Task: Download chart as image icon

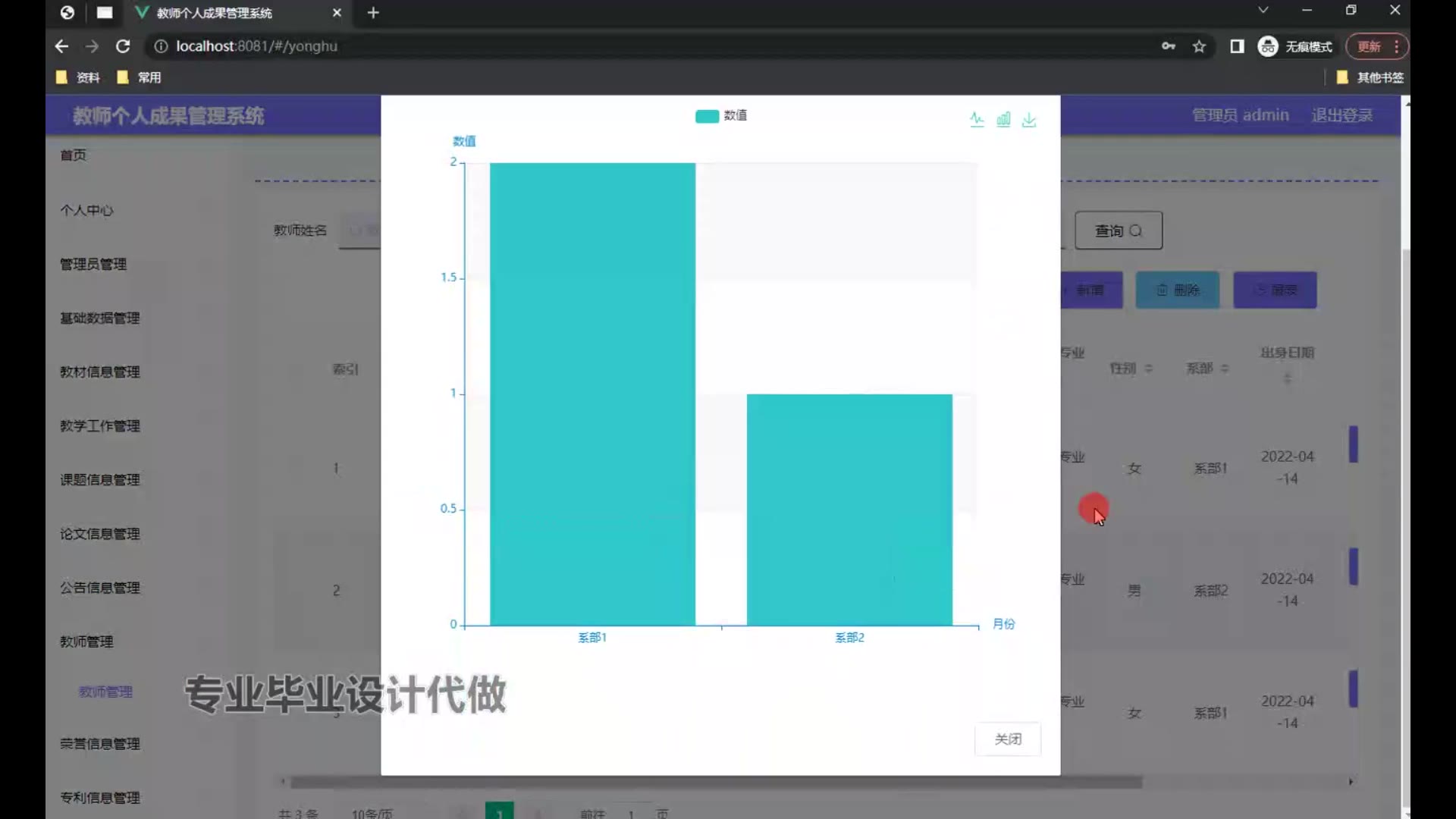Action: tap(1029, 120)
